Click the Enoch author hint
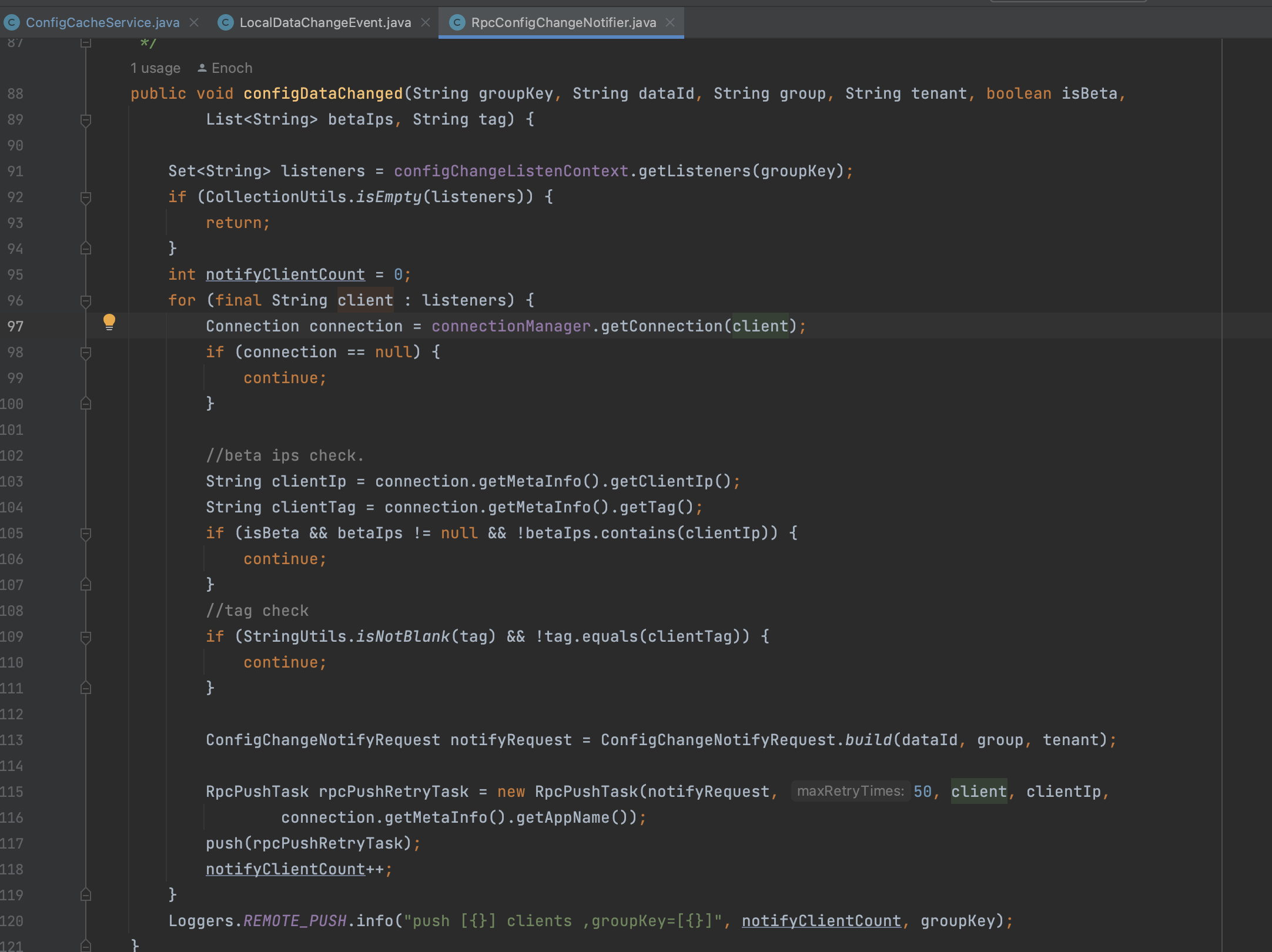 tap(232, 68)
